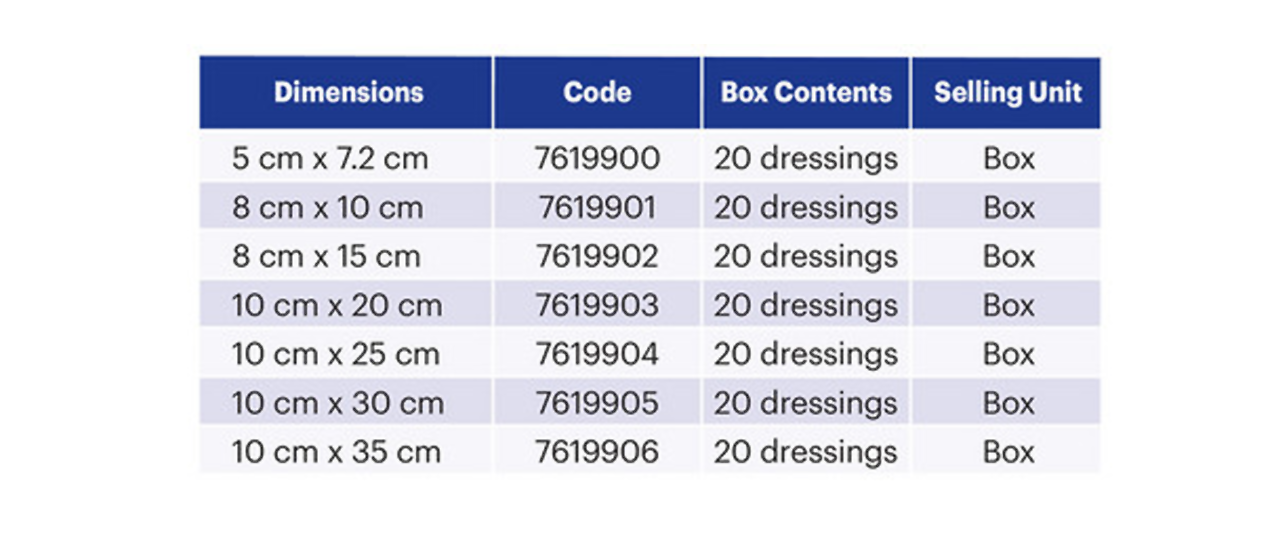Screen dimensions: 1280x544
Task: Click the 10 cm x 25 cm cell
Action: [x=336, y=355]
